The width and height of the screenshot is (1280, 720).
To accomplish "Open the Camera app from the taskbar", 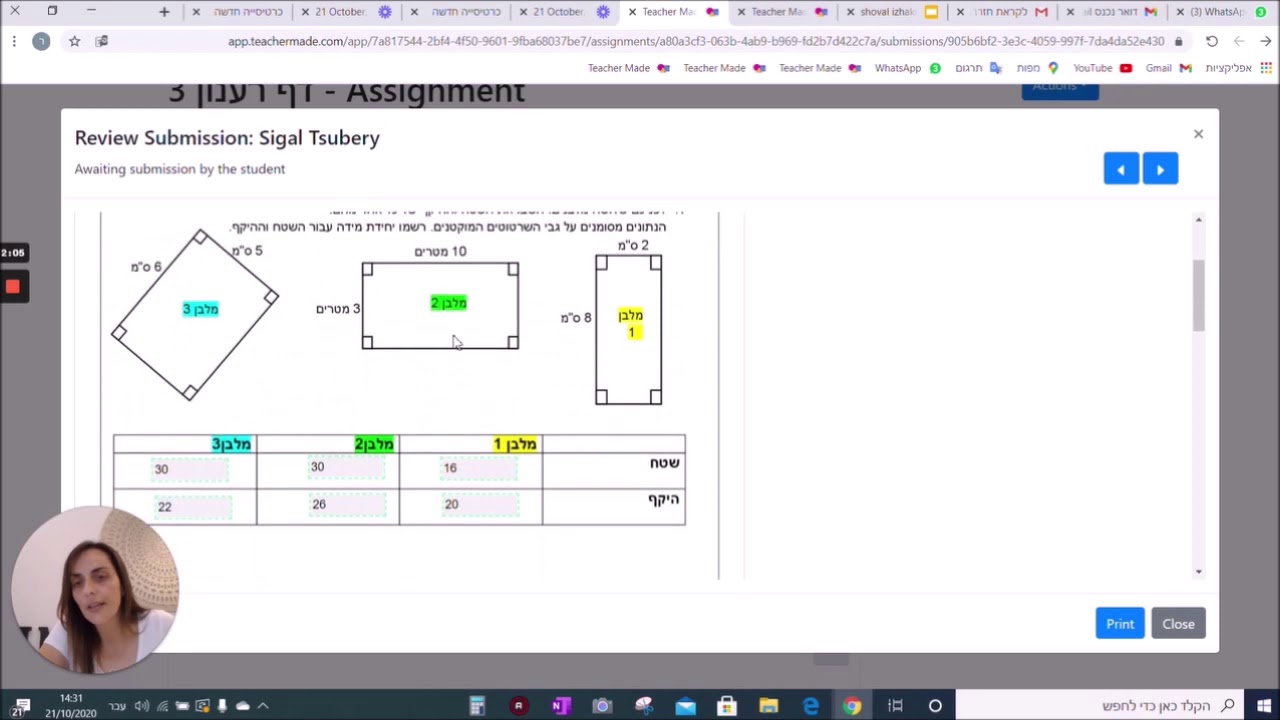I will 602,706.
